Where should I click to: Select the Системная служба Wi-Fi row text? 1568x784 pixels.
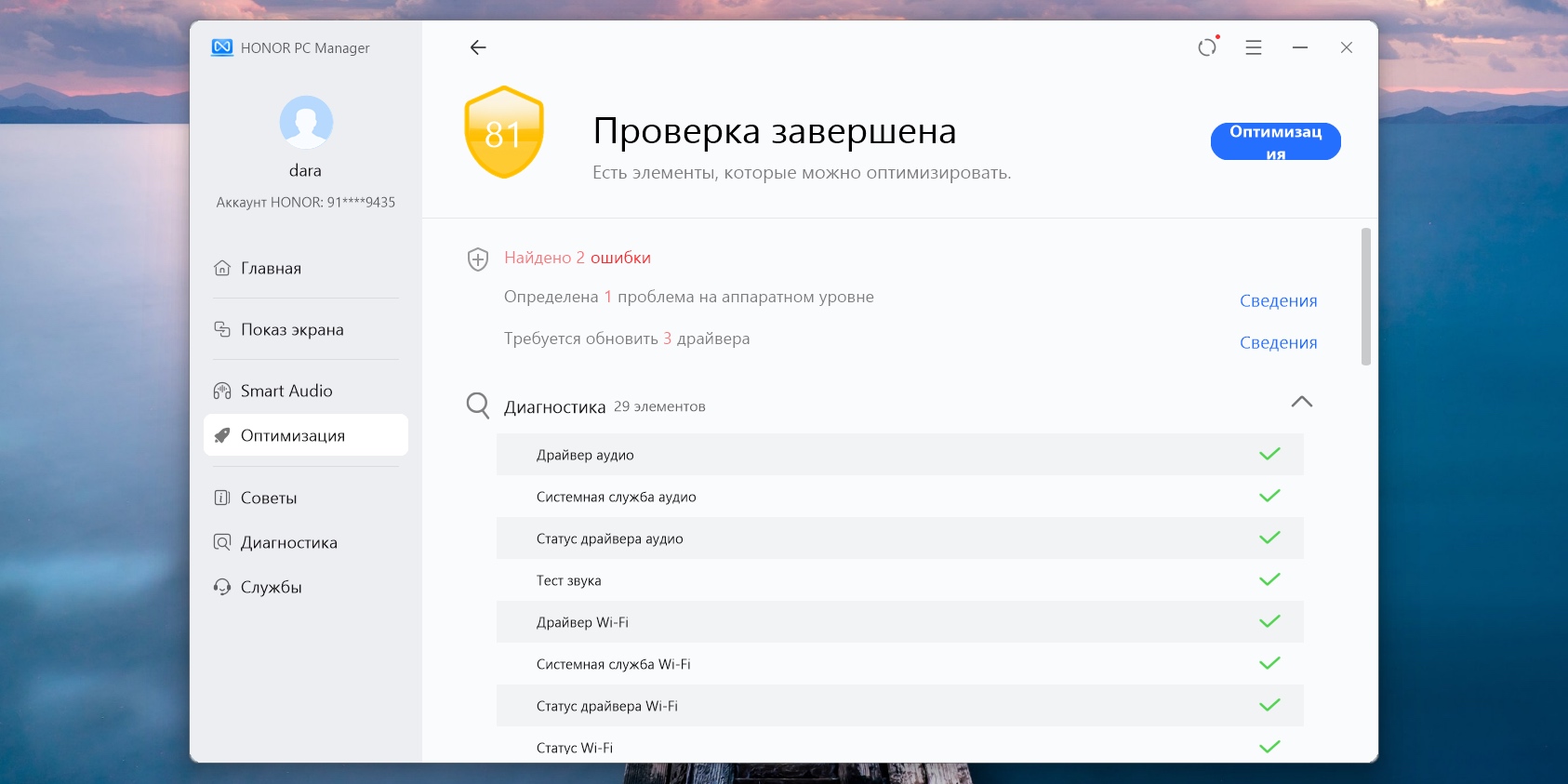[x=614, y=664]
